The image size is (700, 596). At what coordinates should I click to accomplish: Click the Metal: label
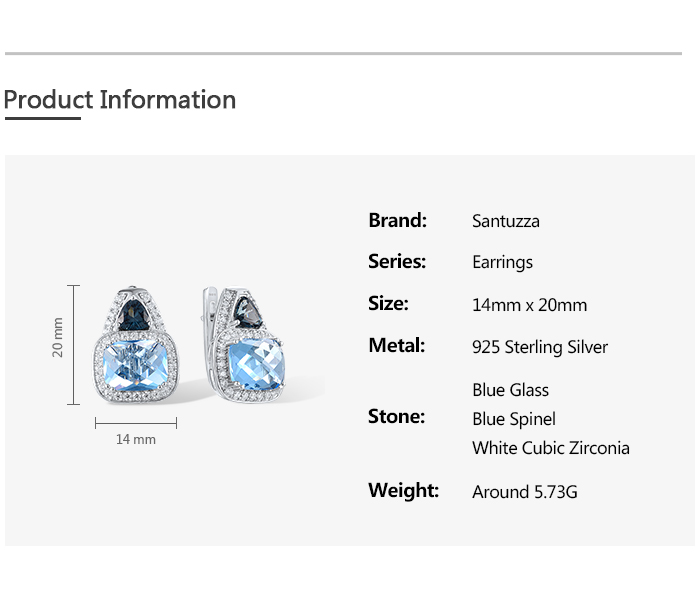(x=397, y=345)
